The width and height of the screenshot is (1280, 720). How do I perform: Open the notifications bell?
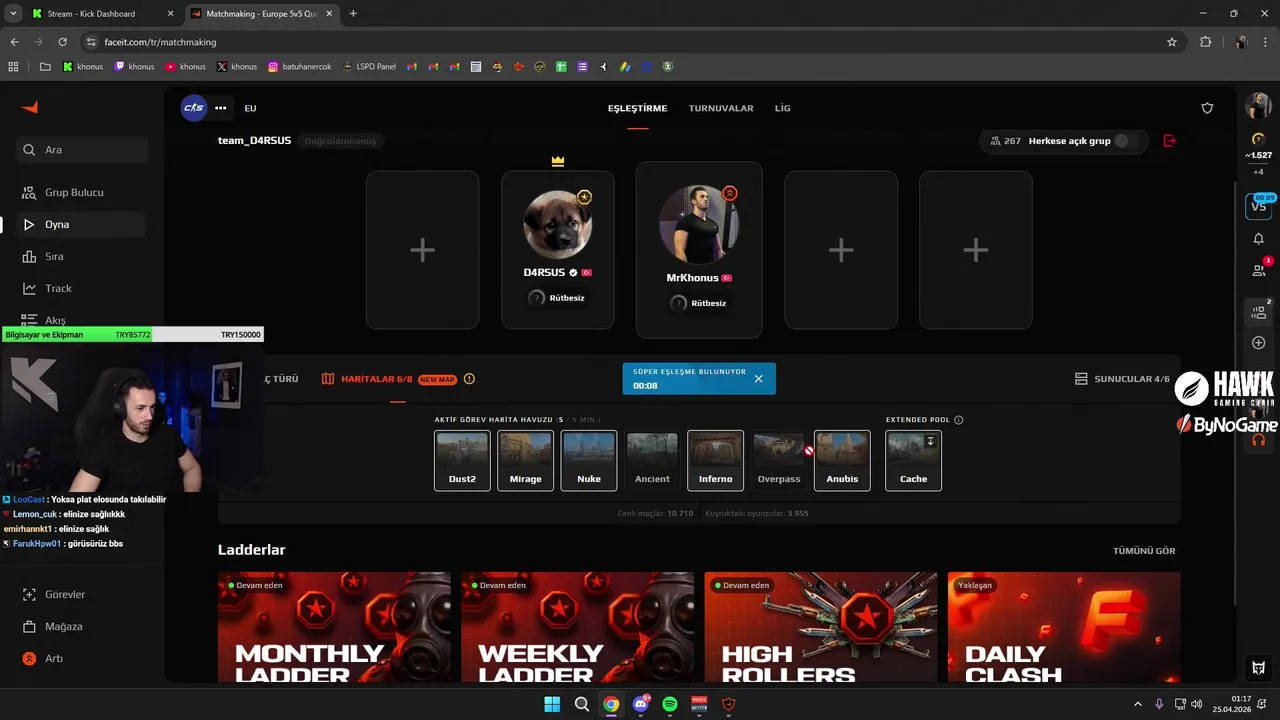[1258, 239]
